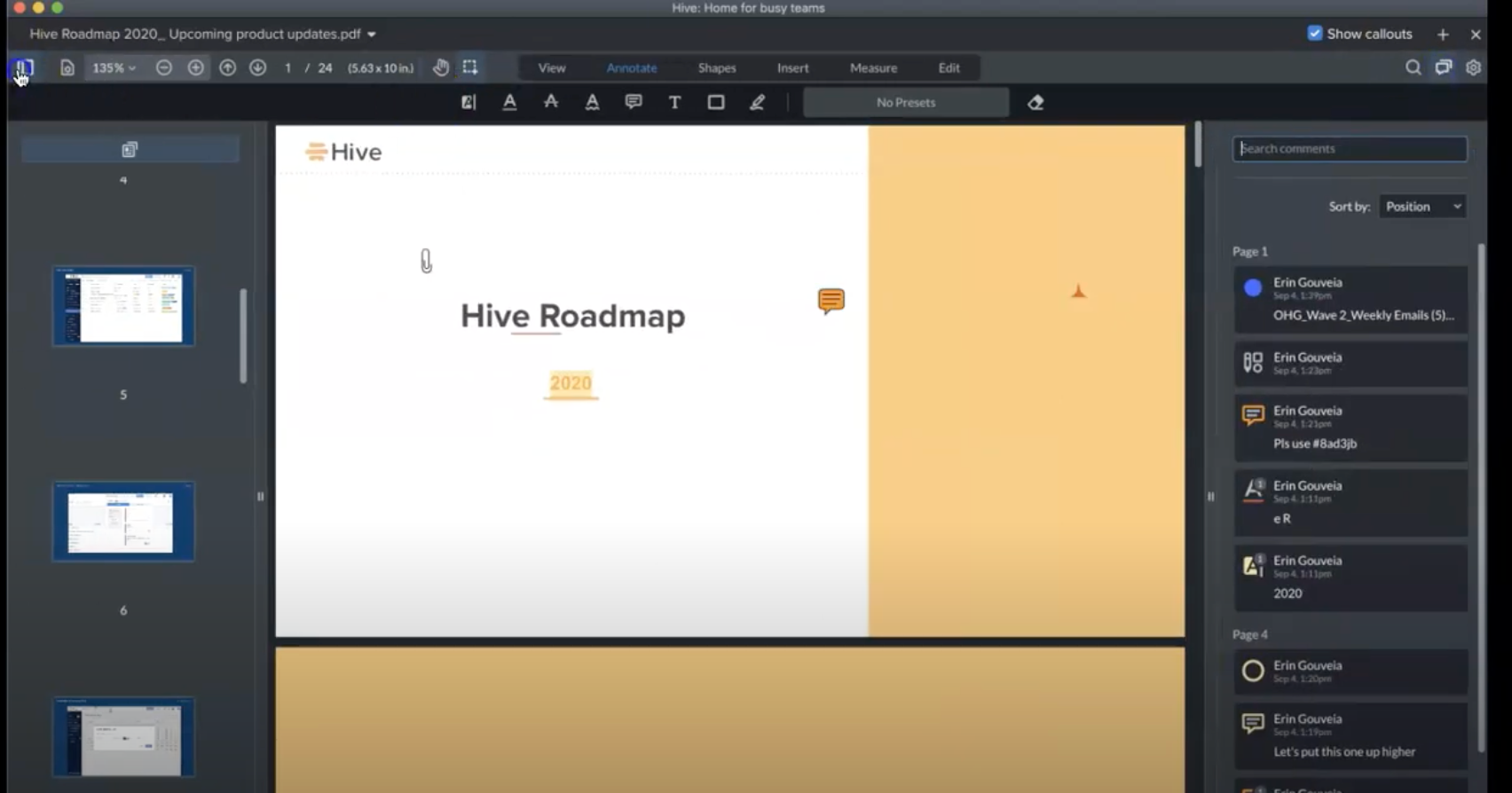Click the orange arrowhead annotation on page
Image resolution: width=1512 pixels, height=793 pixels.
tap(1078, 291)
